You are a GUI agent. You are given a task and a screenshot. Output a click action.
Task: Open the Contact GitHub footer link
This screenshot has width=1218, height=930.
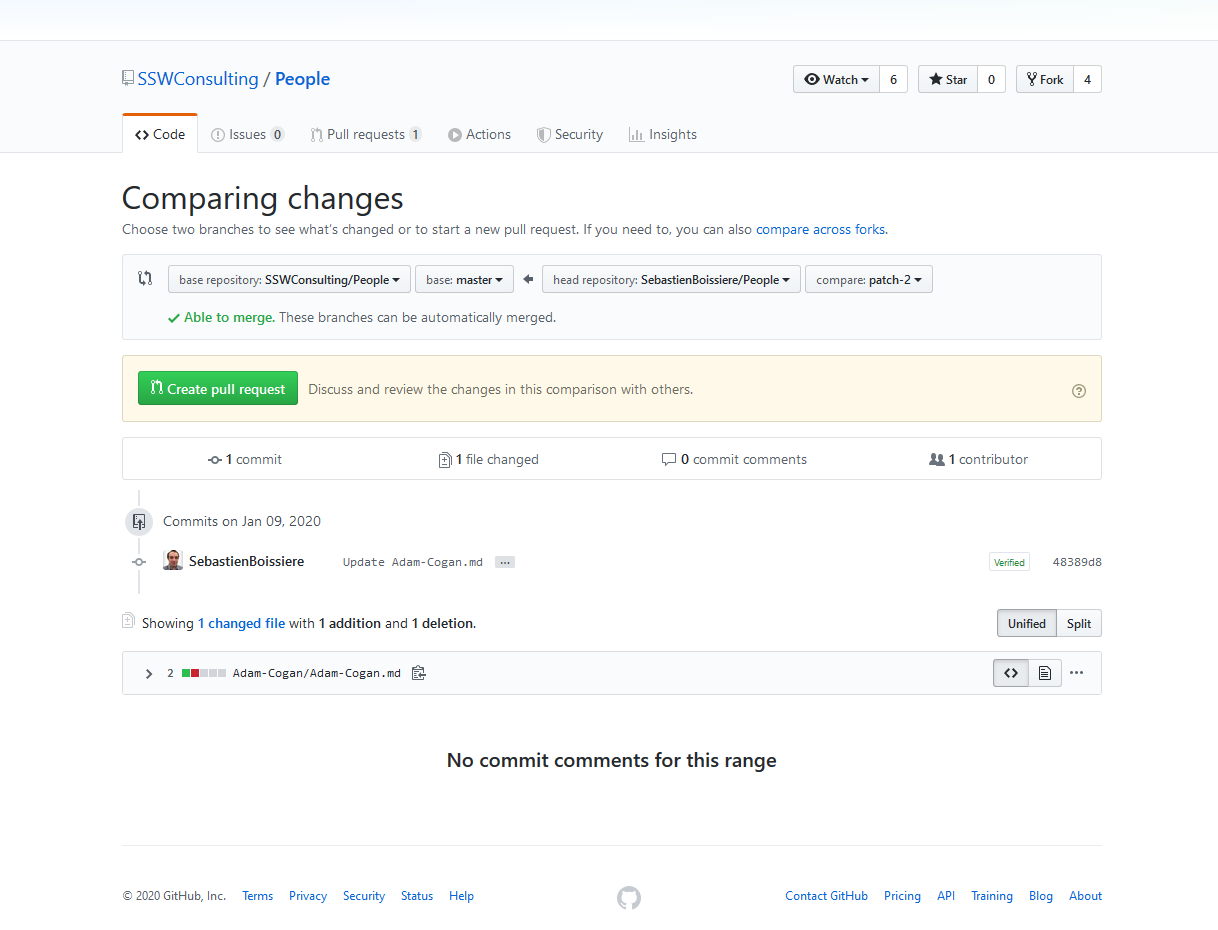click(x=826, y=896)
